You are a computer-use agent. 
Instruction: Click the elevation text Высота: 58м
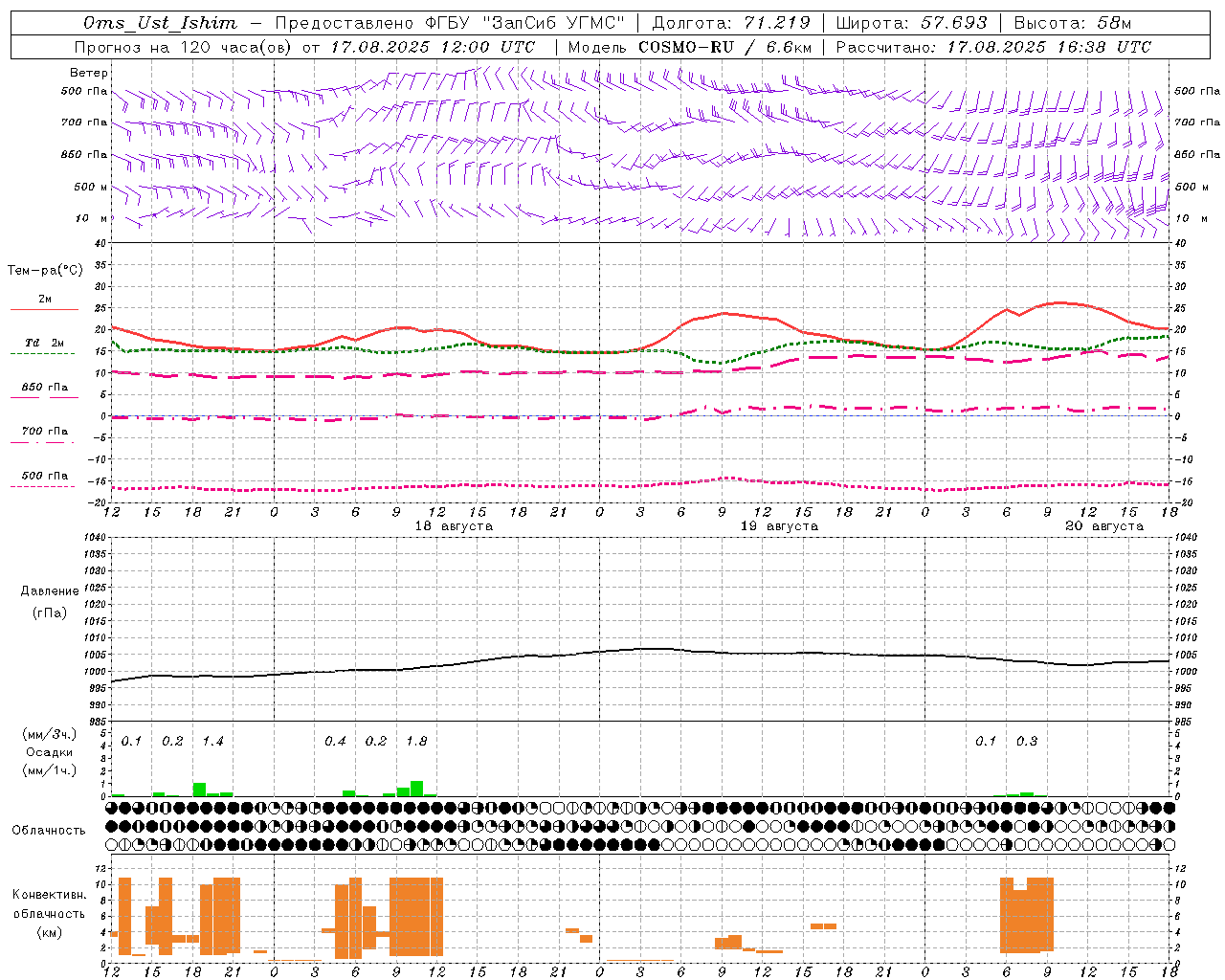coord(1073,23)
